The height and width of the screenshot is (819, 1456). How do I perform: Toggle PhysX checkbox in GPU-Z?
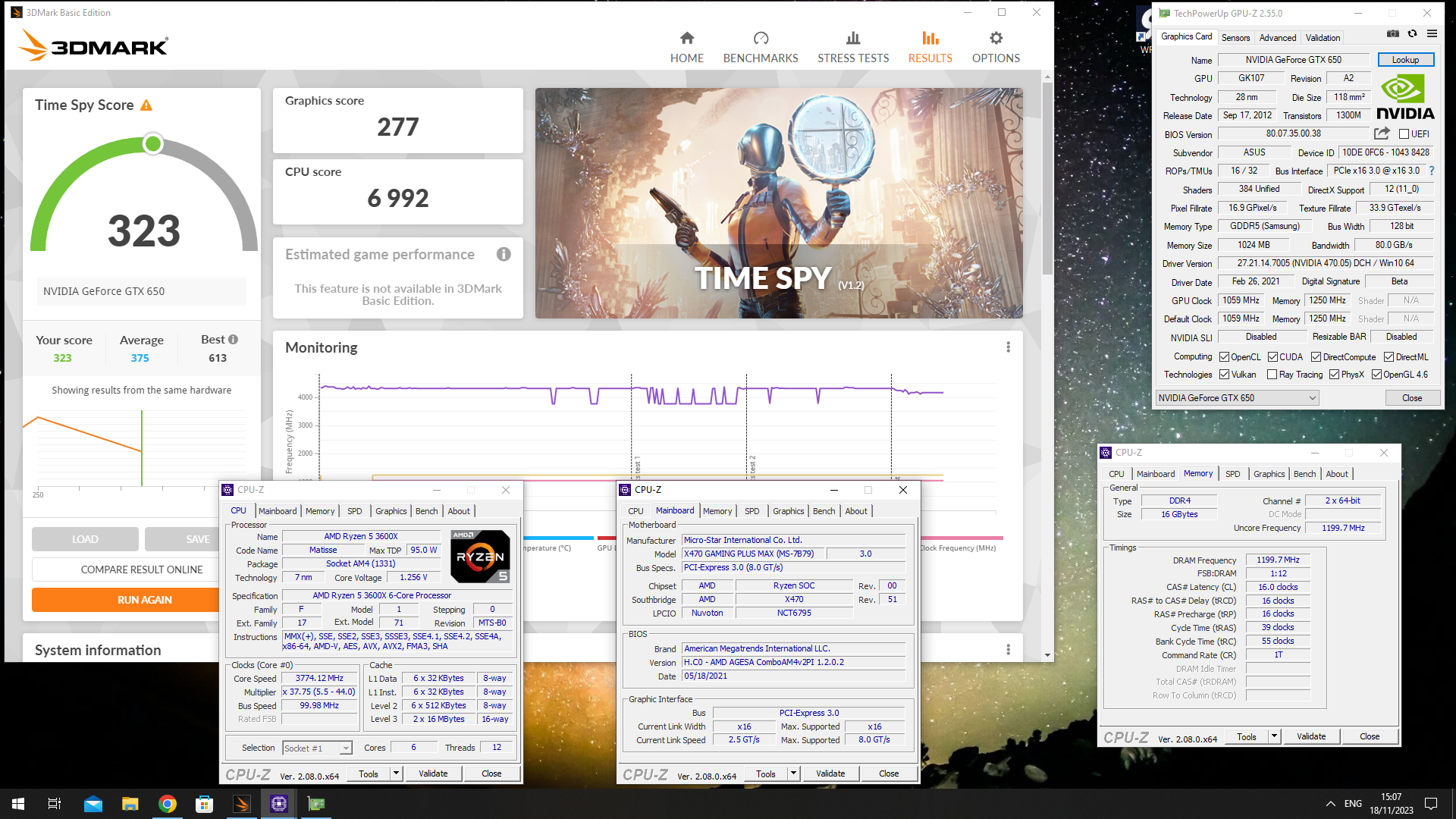1334,375
